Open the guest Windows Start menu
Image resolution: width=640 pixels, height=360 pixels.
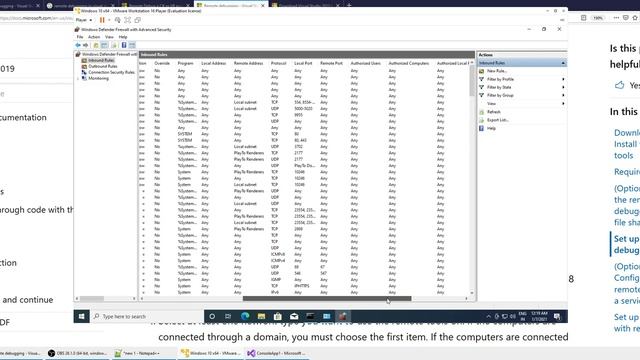(x=82, y=316)
